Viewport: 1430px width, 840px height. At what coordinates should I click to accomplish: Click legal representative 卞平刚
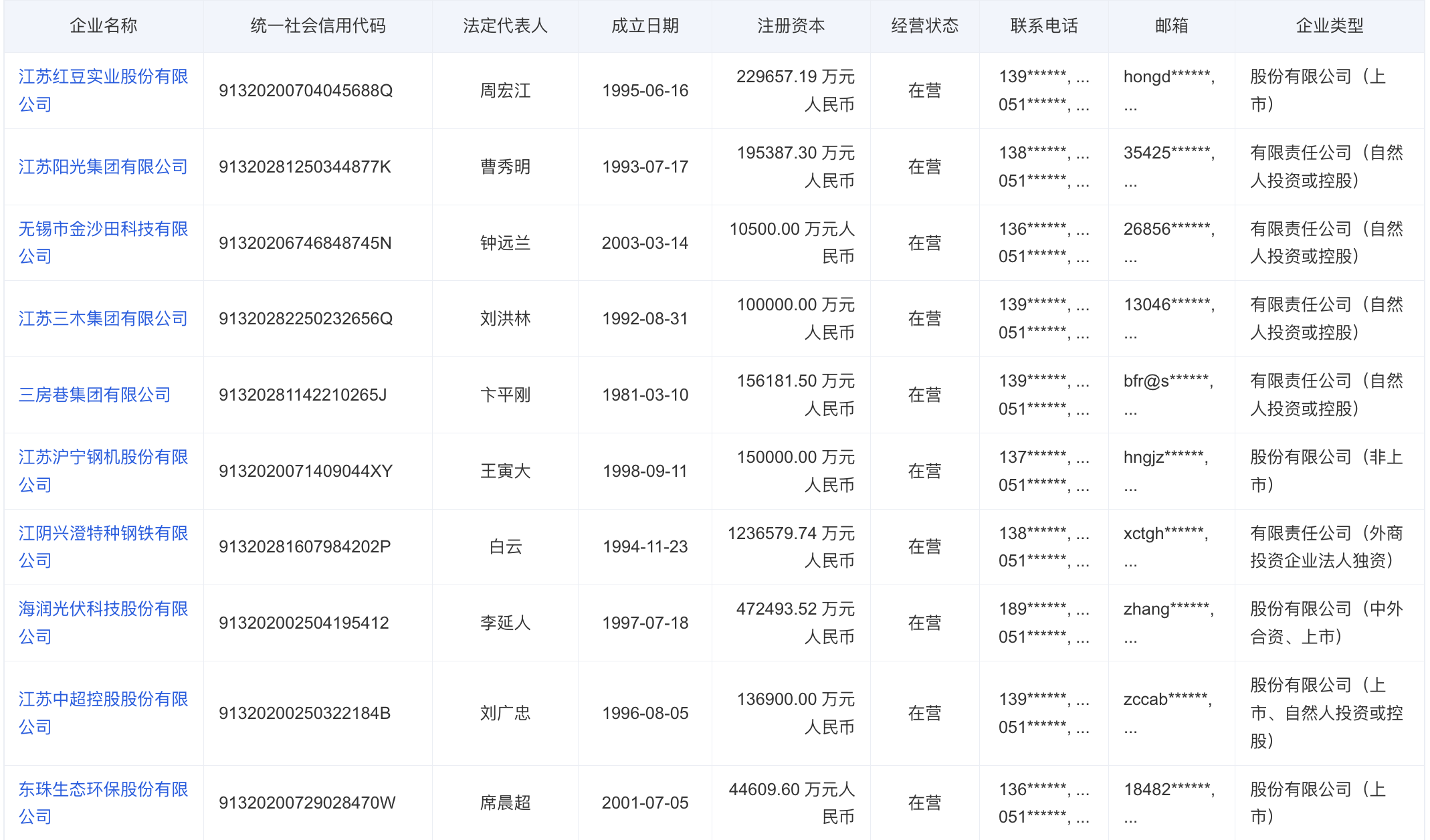(x=506, y=395)
